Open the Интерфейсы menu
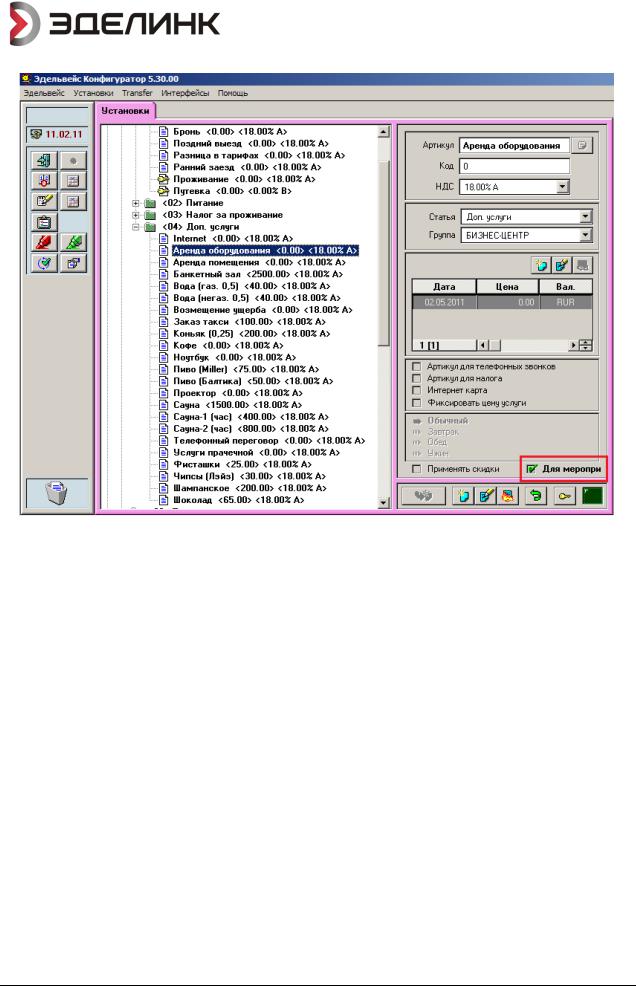 185,93
